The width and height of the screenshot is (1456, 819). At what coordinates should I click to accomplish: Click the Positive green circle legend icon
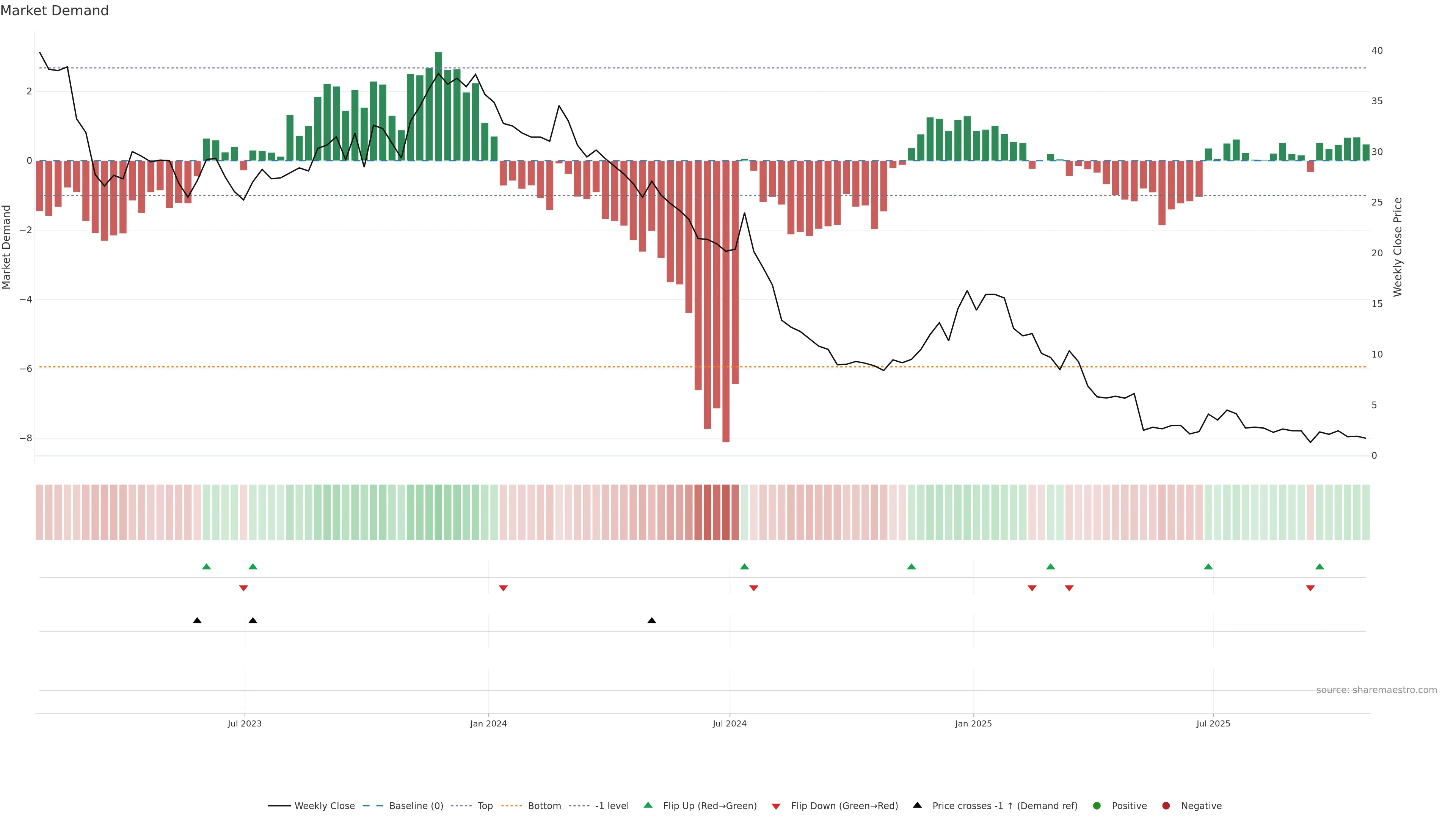coord(1097,806)
